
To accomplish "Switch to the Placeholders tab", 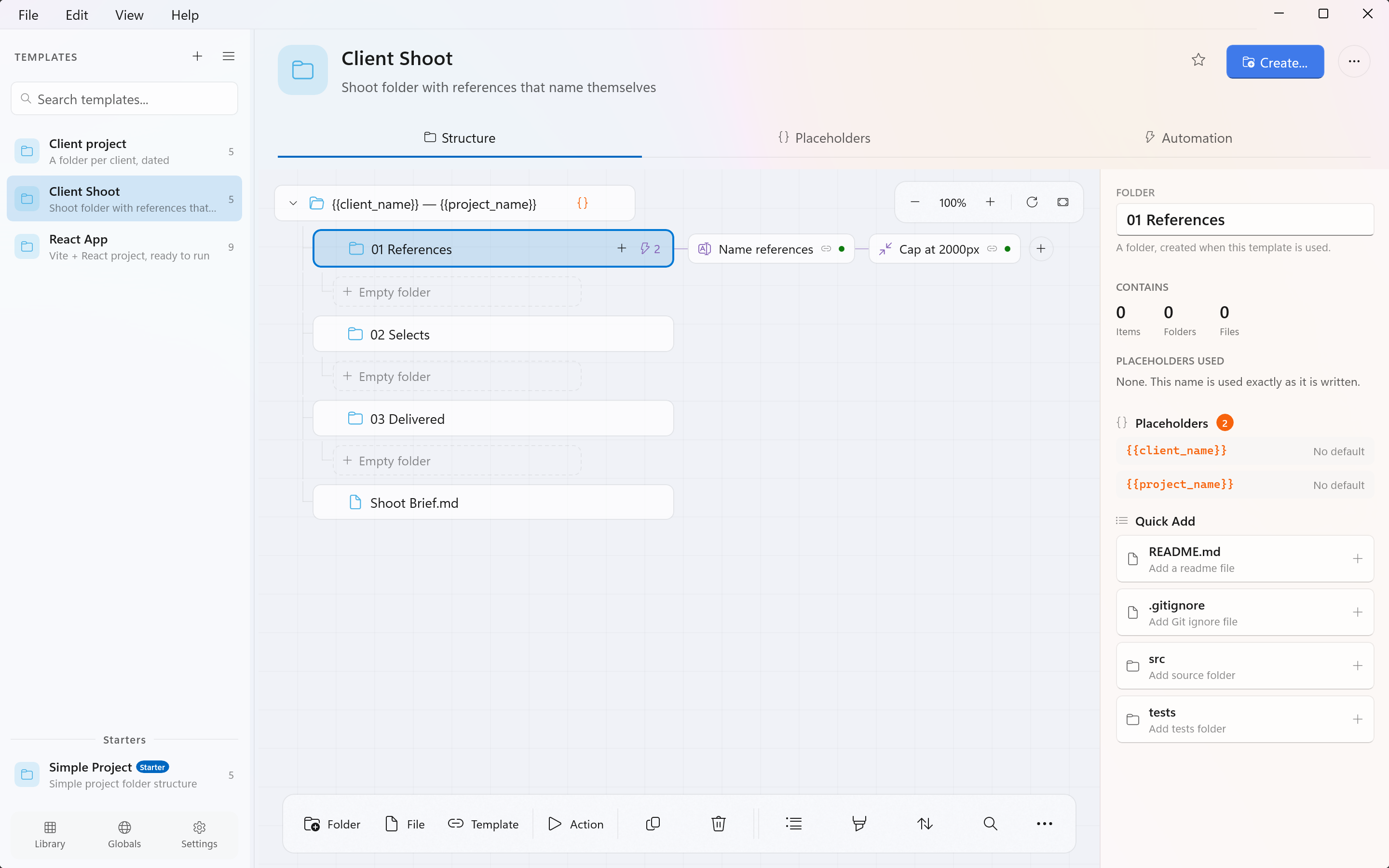I will [824, 138].
